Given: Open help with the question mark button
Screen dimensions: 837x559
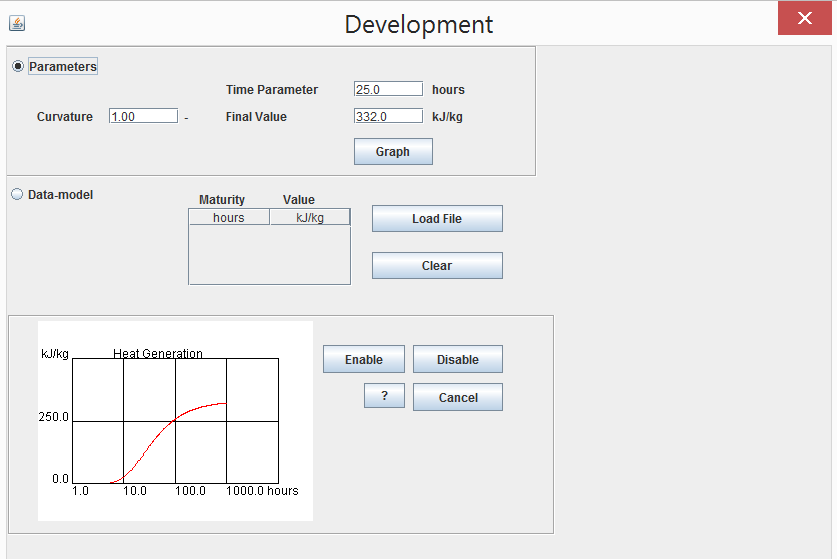Looking at the screenshot, I should (384, 396).
